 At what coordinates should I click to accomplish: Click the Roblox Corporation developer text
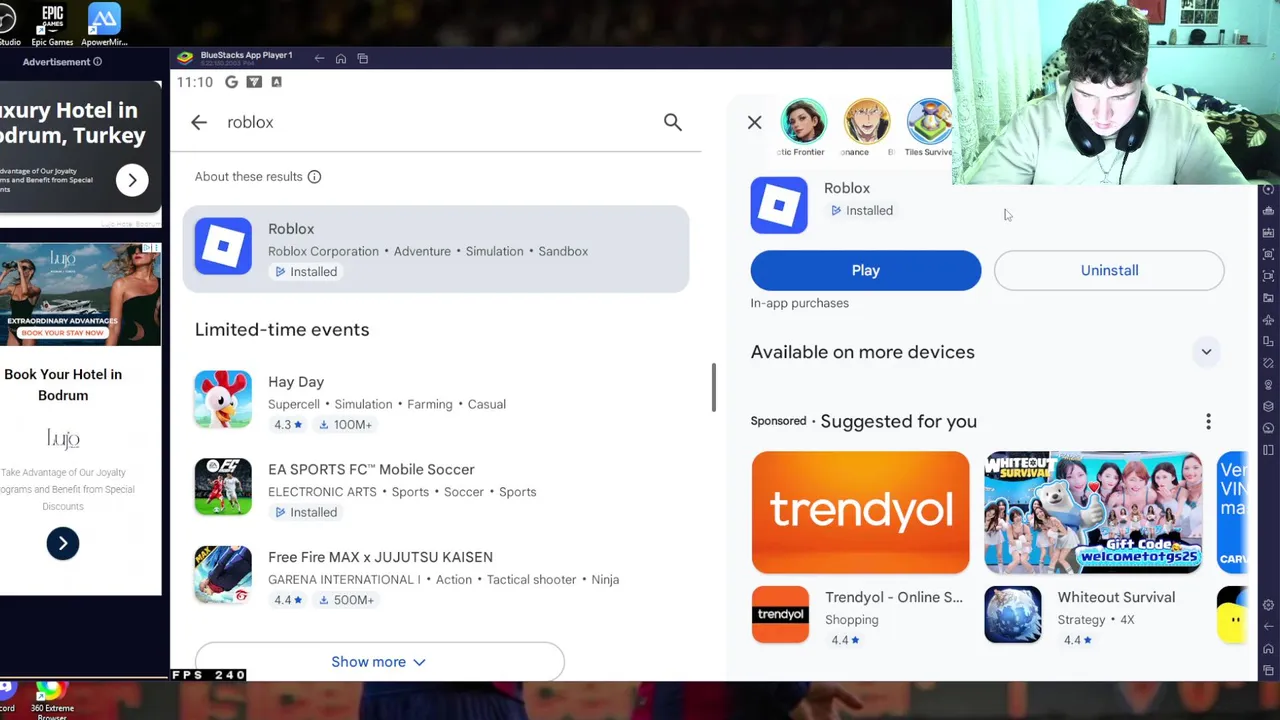pyautogui.click(x=323, y=251)
